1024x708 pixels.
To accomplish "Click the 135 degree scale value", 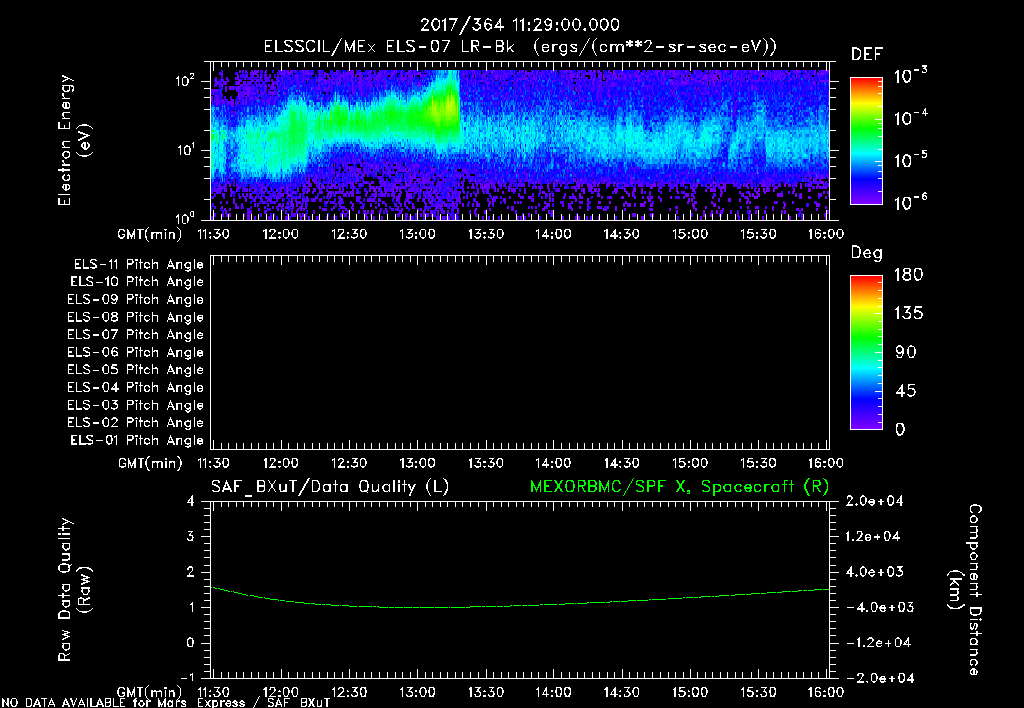I will click(908, 314).
